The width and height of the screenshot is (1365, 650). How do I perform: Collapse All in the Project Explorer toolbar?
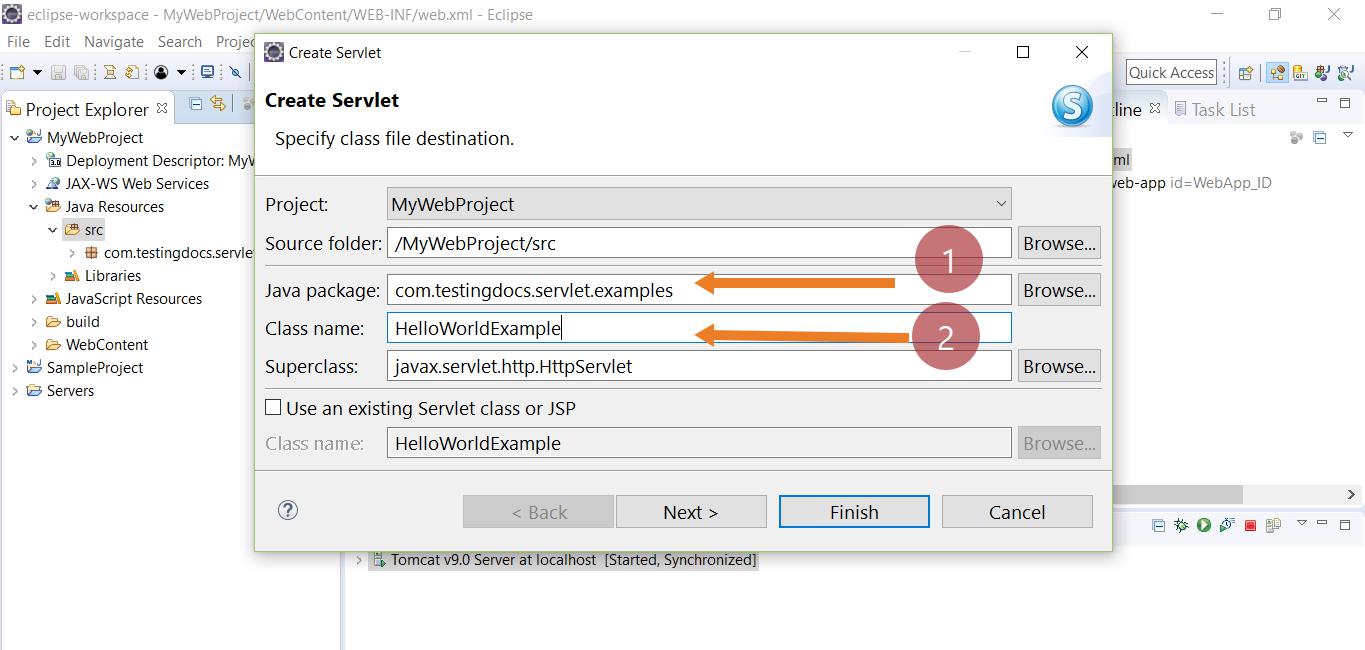(x=197, y=104)
